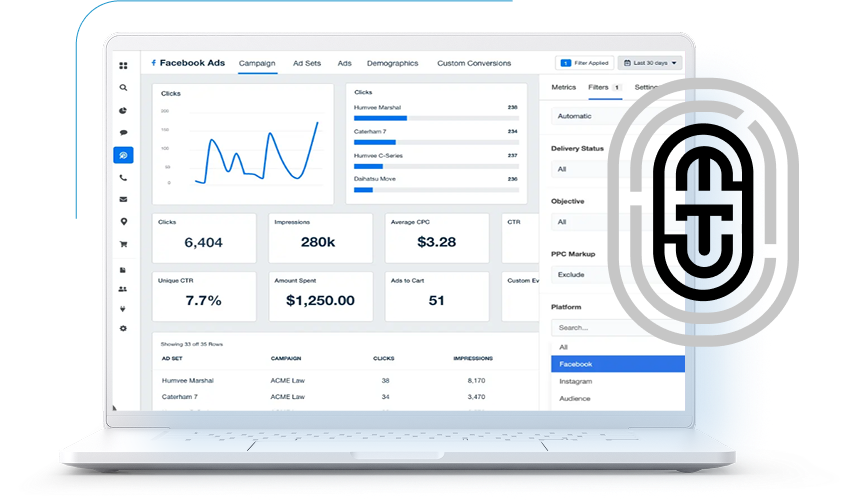Viewport: 862px width, 500px height.
Task: Open the dashboard grid icon in sidebar
Action: click(123, 65)
